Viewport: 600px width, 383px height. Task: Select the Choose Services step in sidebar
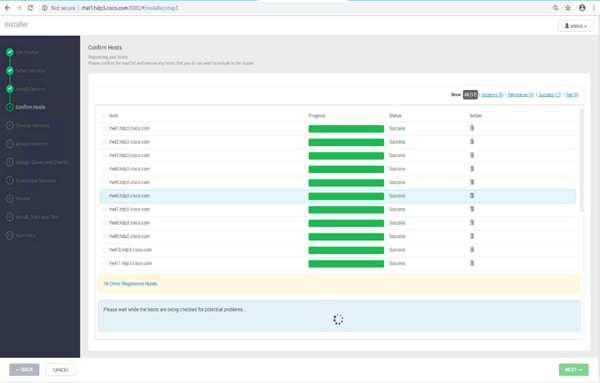point(33,125)
